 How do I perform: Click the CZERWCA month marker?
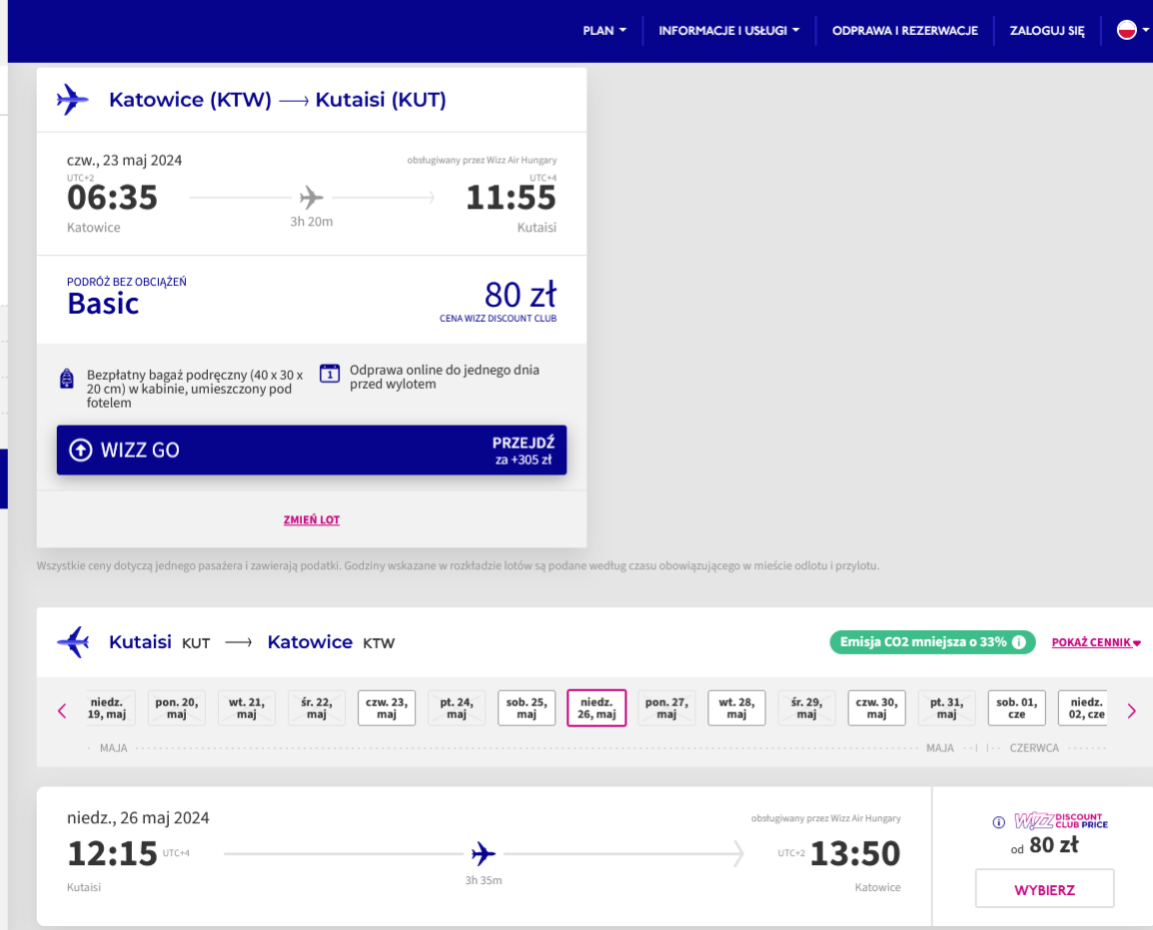click(x=1034, y=748)
